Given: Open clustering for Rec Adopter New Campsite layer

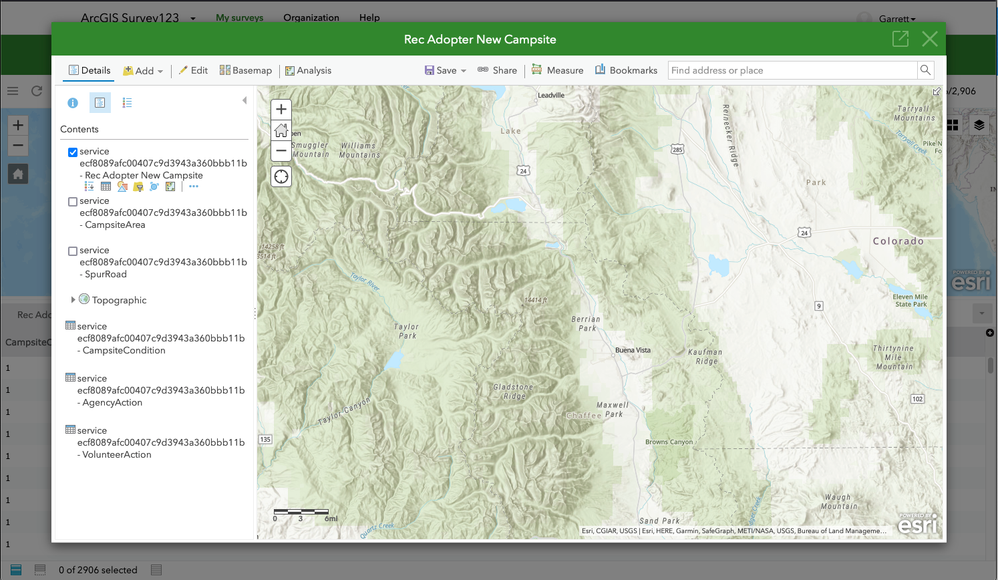Looking at the screenshot, I should click(x=154, y=187).
